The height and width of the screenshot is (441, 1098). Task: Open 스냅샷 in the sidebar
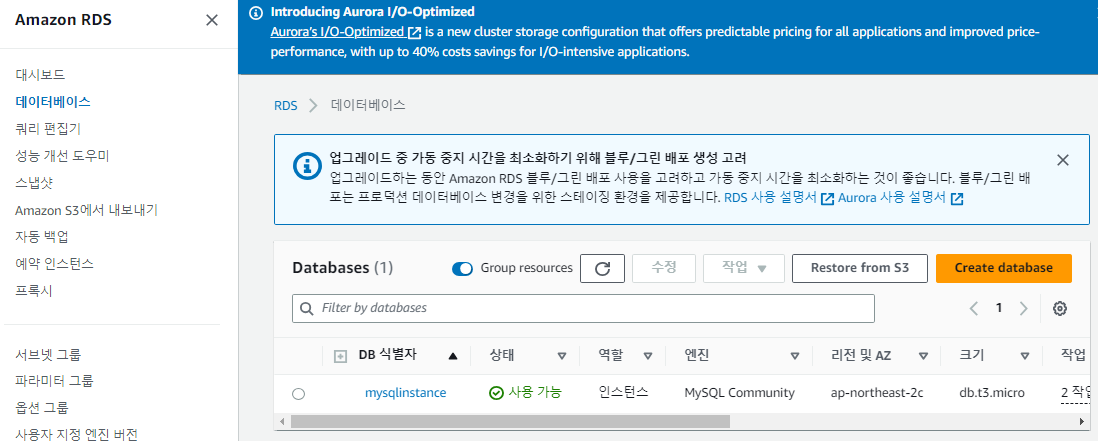coord(34,183)
